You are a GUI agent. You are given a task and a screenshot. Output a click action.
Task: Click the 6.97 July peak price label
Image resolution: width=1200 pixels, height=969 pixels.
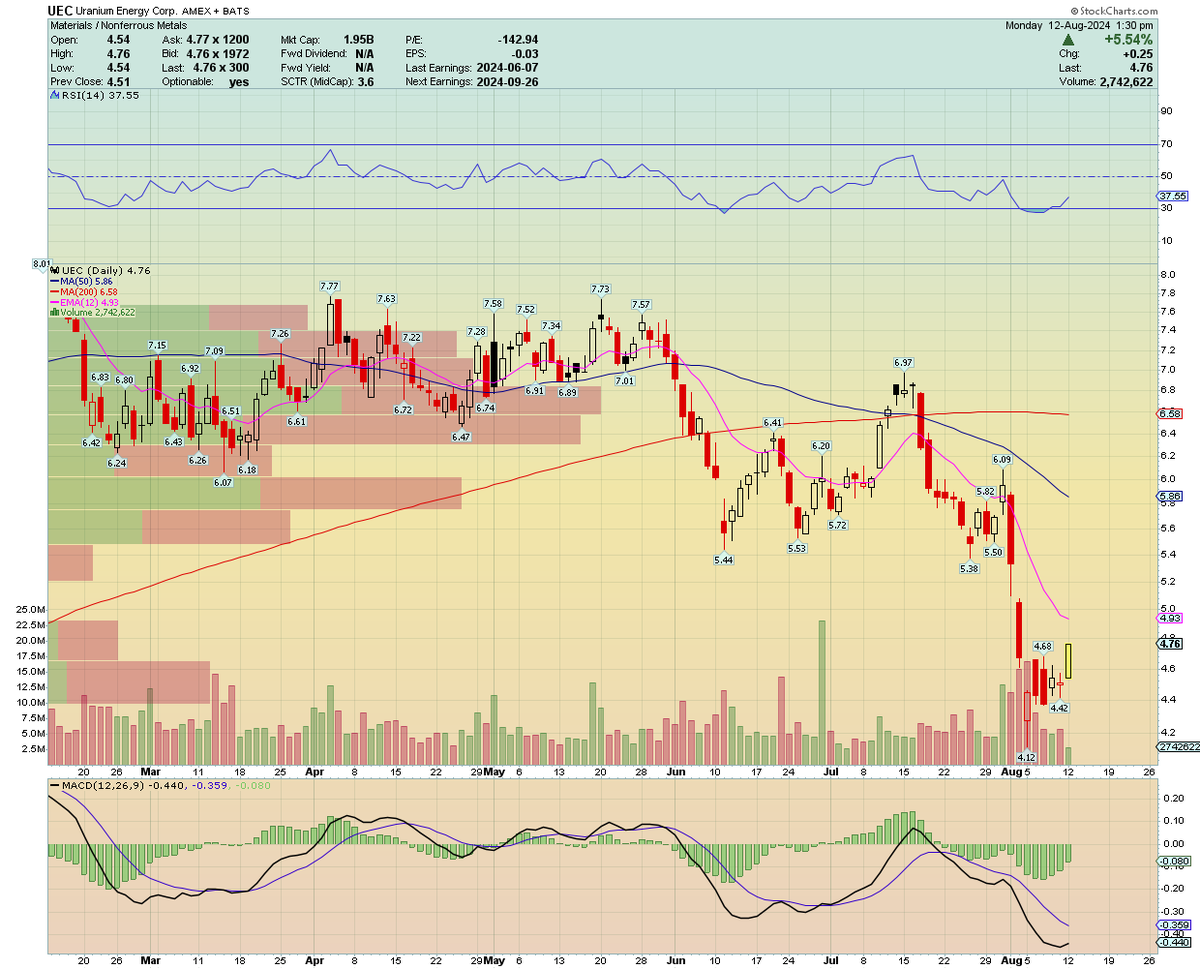(x=902, y=362)
